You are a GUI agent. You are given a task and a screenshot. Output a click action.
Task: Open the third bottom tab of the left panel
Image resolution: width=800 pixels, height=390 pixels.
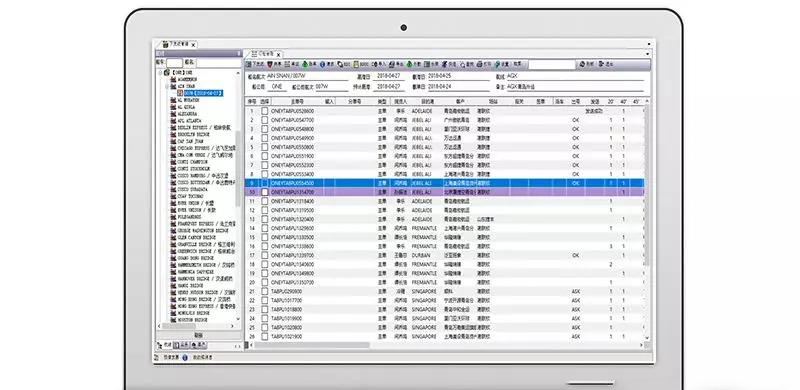pyautogui.click(x=198, y=346)
